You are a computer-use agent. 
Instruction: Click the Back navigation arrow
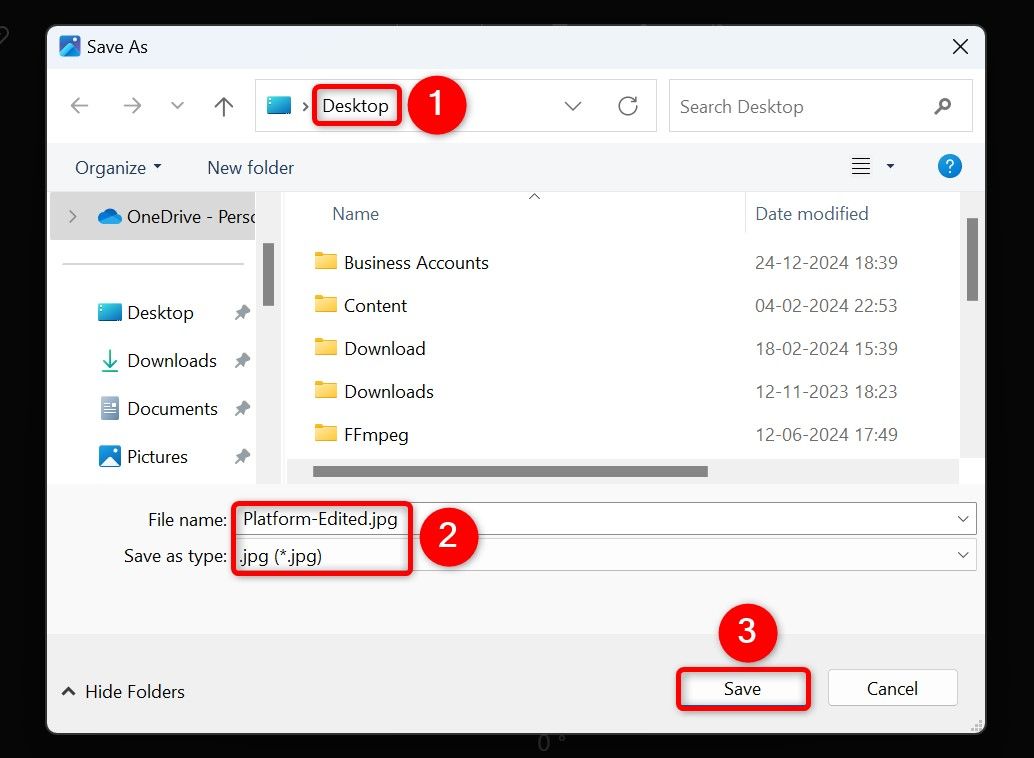pos(80,106)
